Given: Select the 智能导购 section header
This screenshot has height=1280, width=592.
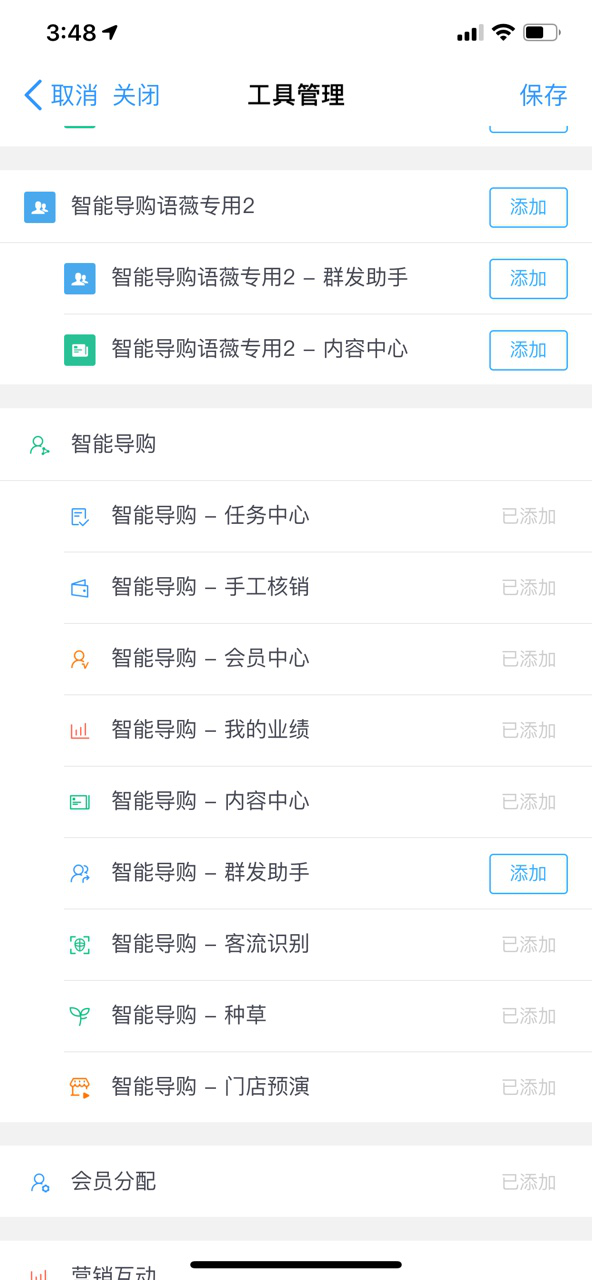Looking at the screenshot, I should point(296,444).
